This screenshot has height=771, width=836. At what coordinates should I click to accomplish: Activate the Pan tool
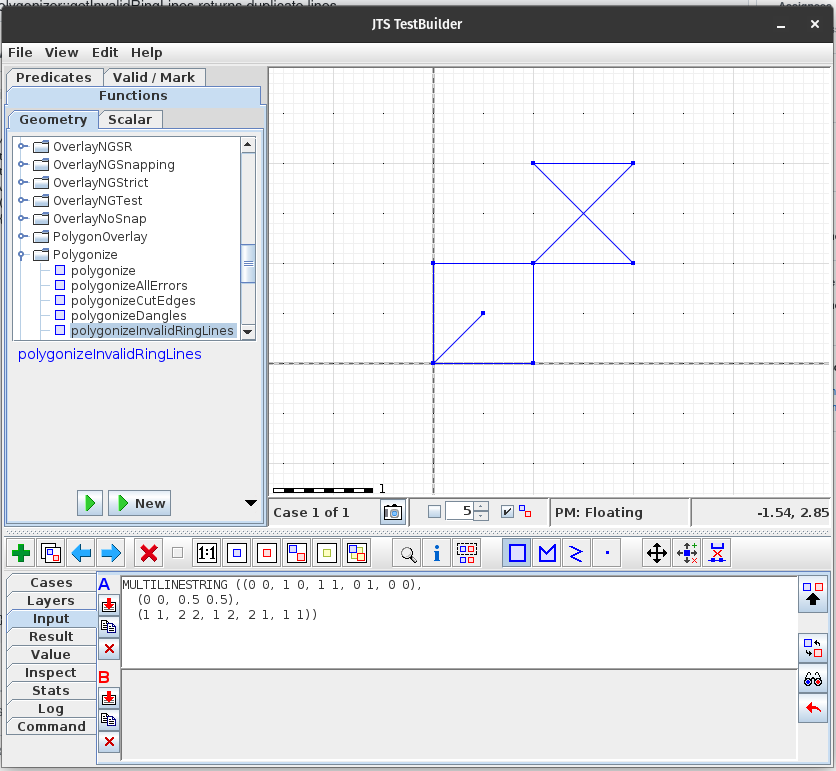(x=657, y=552)
